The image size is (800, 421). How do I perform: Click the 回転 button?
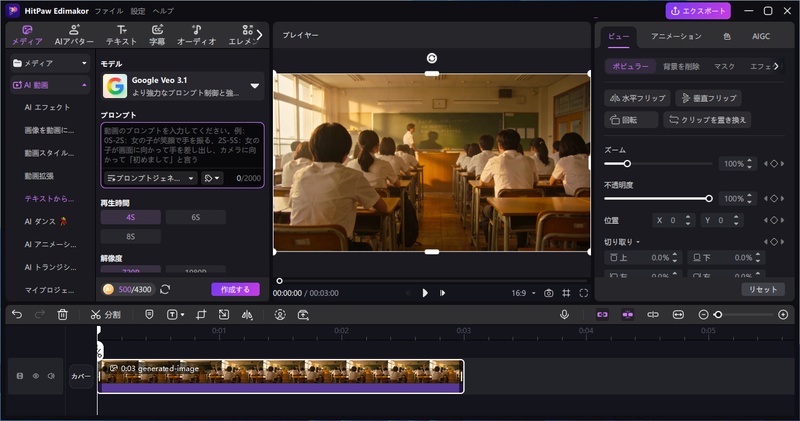coord(631,120)
